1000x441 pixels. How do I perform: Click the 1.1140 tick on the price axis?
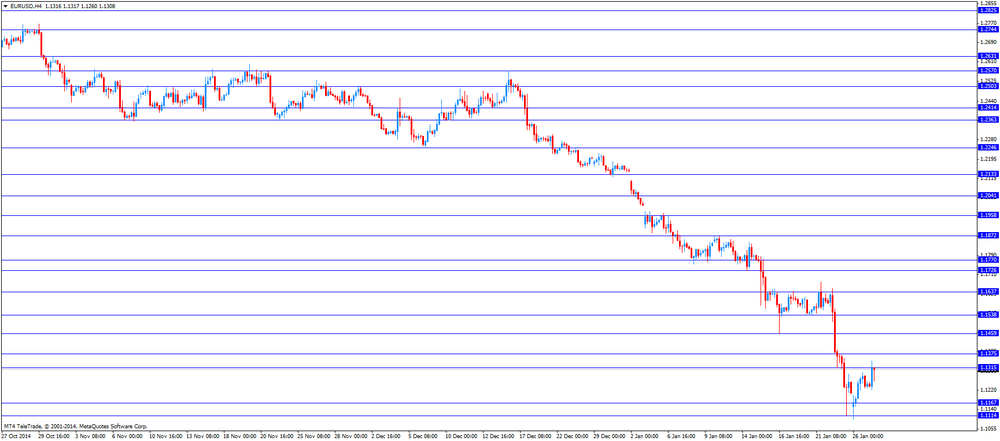pyautogui.click(x=989, y=409)
